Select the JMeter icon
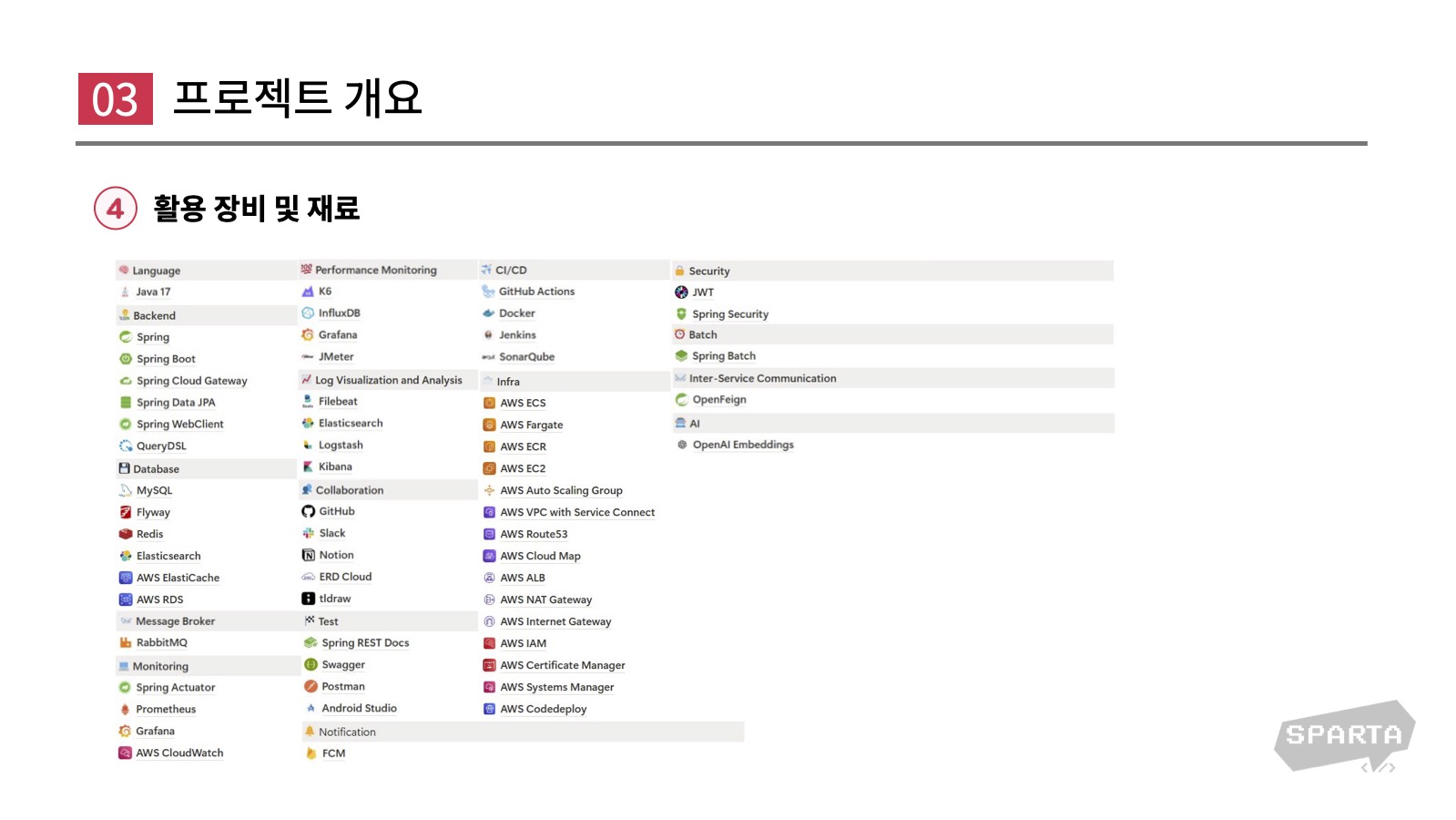 point(308,357)
